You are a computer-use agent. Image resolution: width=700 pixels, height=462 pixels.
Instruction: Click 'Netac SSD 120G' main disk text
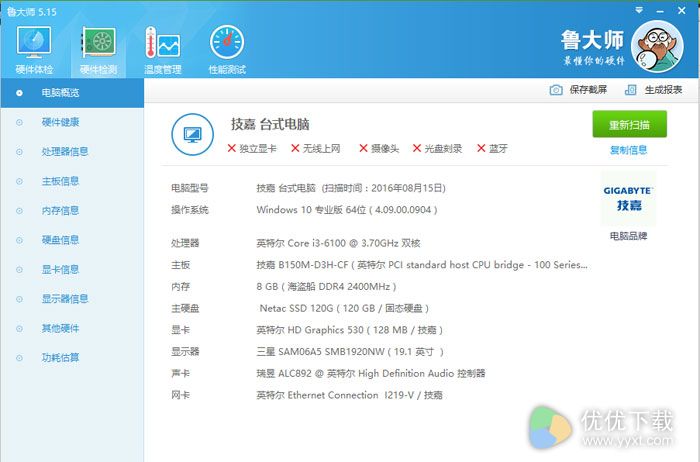point(296,308)
